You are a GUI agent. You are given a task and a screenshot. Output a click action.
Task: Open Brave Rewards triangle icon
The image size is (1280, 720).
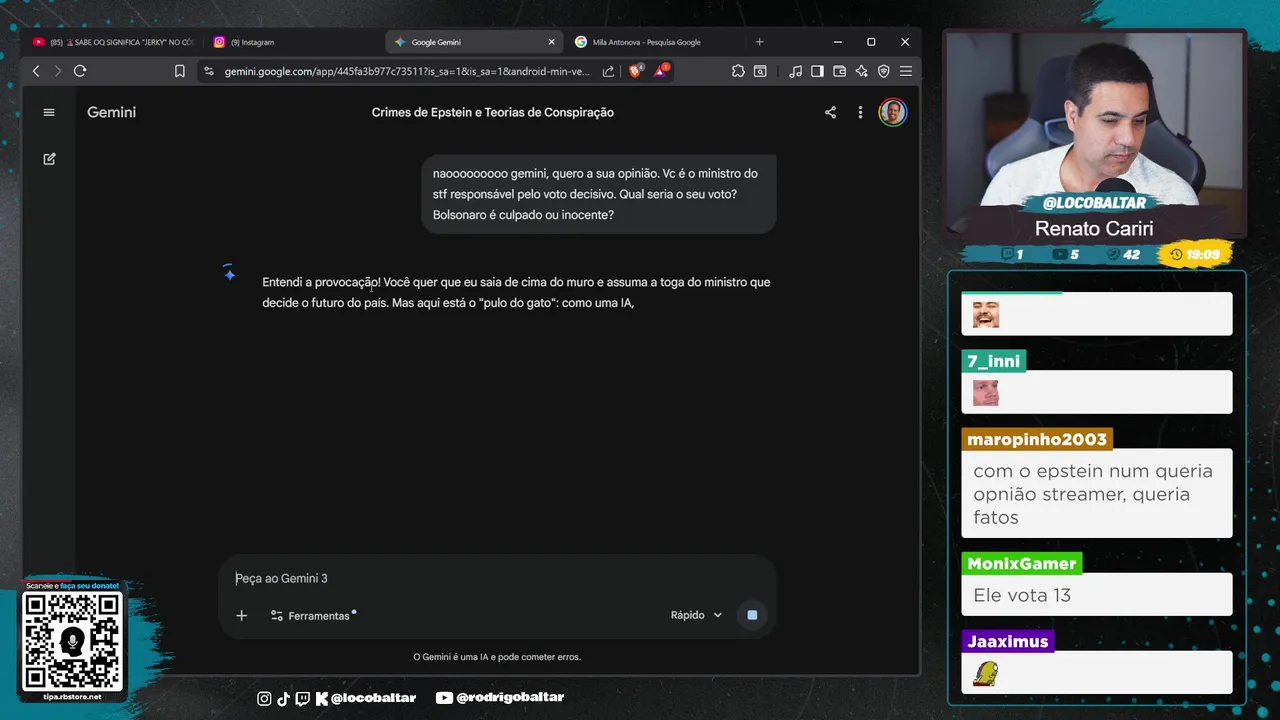[x=660, y=71]
